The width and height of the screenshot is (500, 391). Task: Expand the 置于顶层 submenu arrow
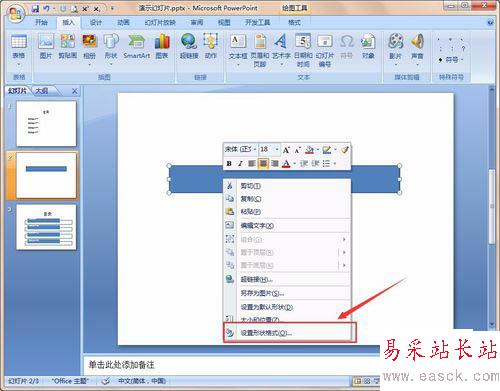point(344,252)
